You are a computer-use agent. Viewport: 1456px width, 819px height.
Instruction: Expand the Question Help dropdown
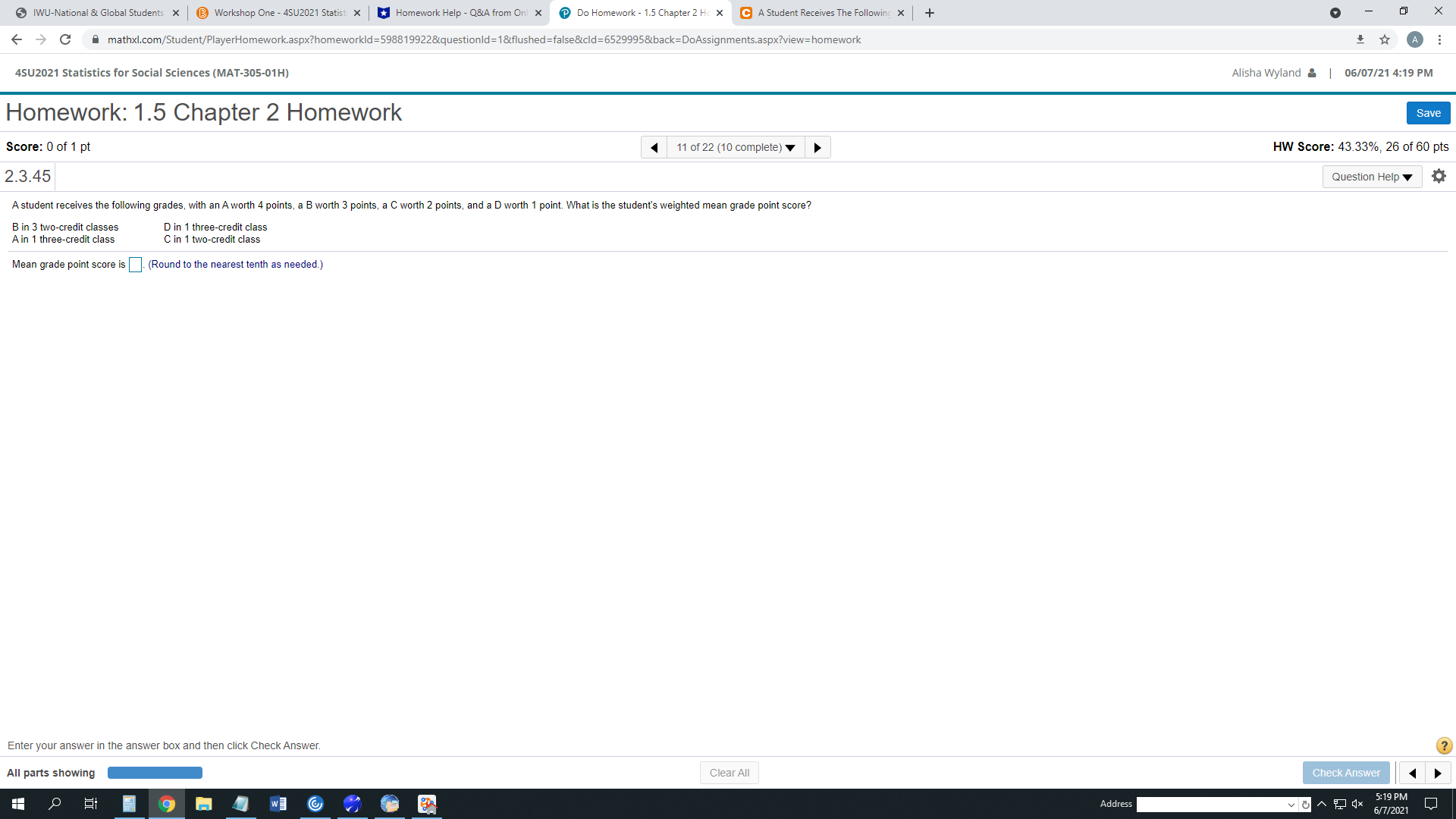[x=1371, y=177]
